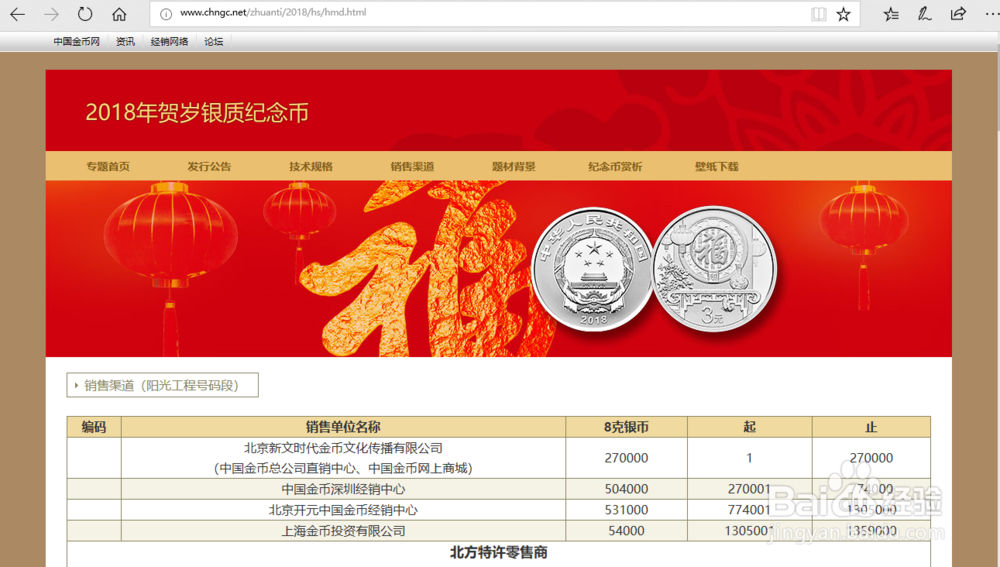
Task: Click the 774001 start number cell
Action: [749, 510]
